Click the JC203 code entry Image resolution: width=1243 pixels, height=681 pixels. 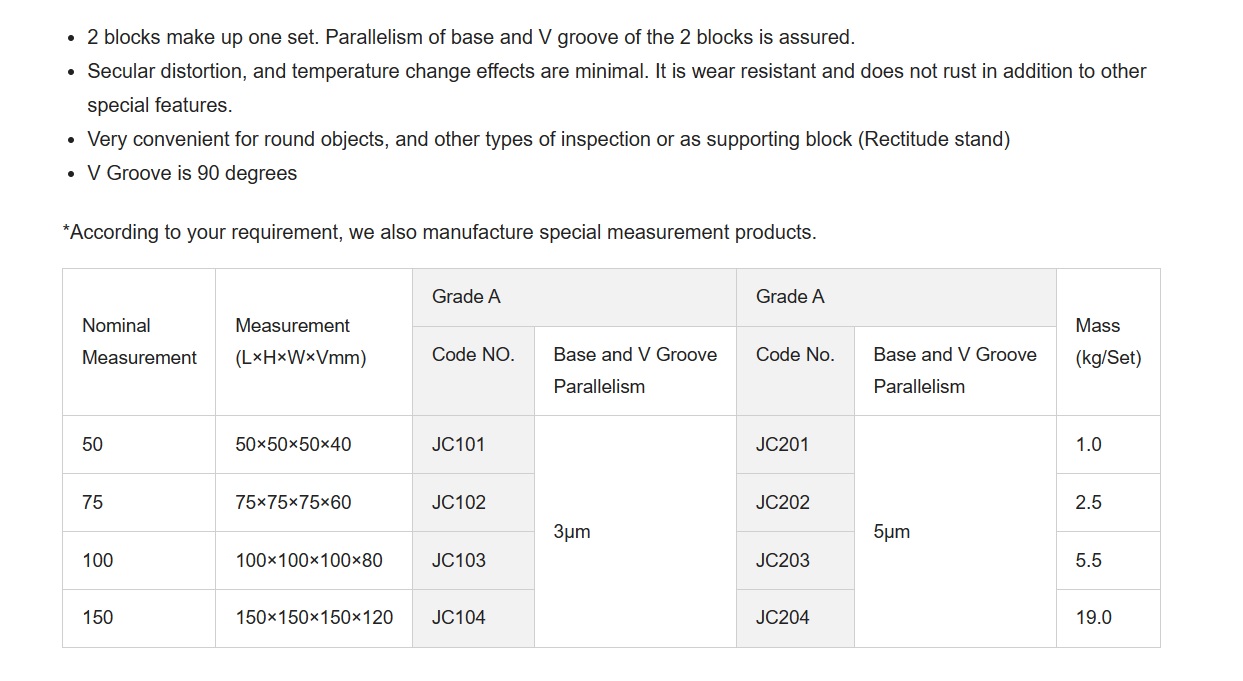[x=795, y=561]
